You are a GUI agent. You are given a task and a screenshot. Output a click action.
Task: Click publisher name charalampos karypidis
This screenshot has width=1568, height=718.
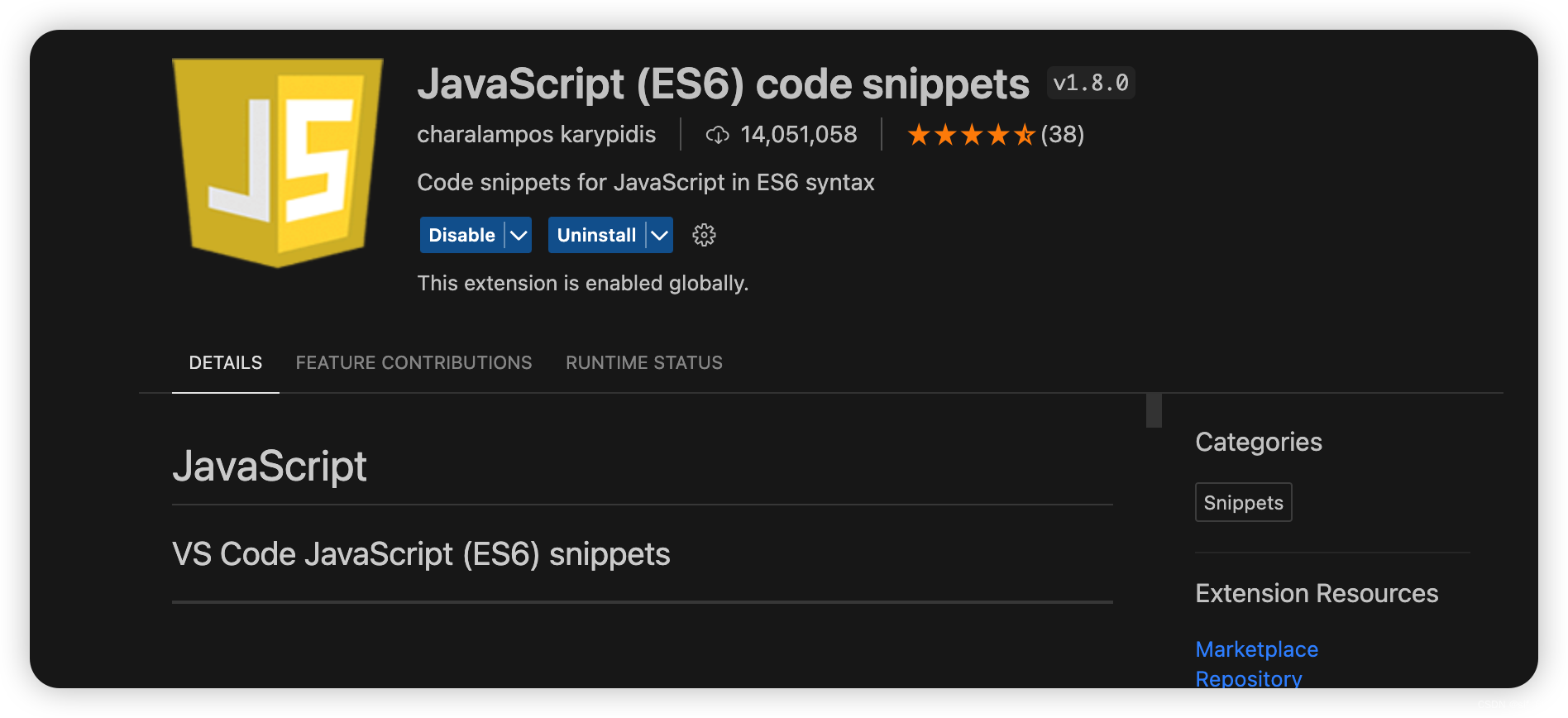[536, 134]
